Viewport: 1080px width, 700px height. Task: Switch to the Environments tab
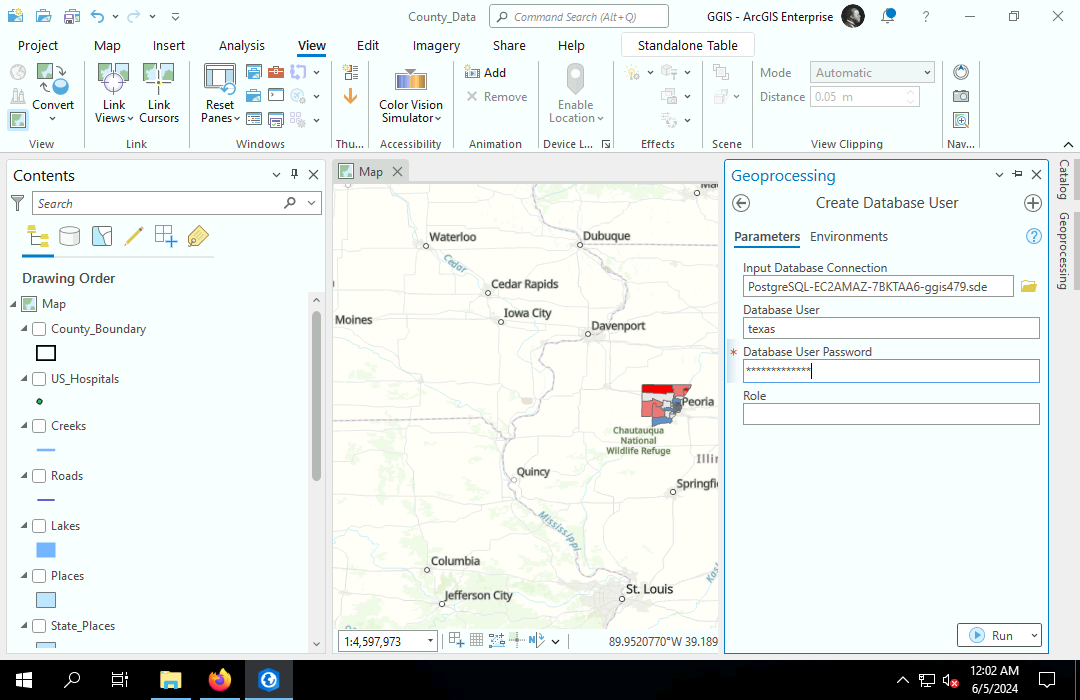point(848,237)
